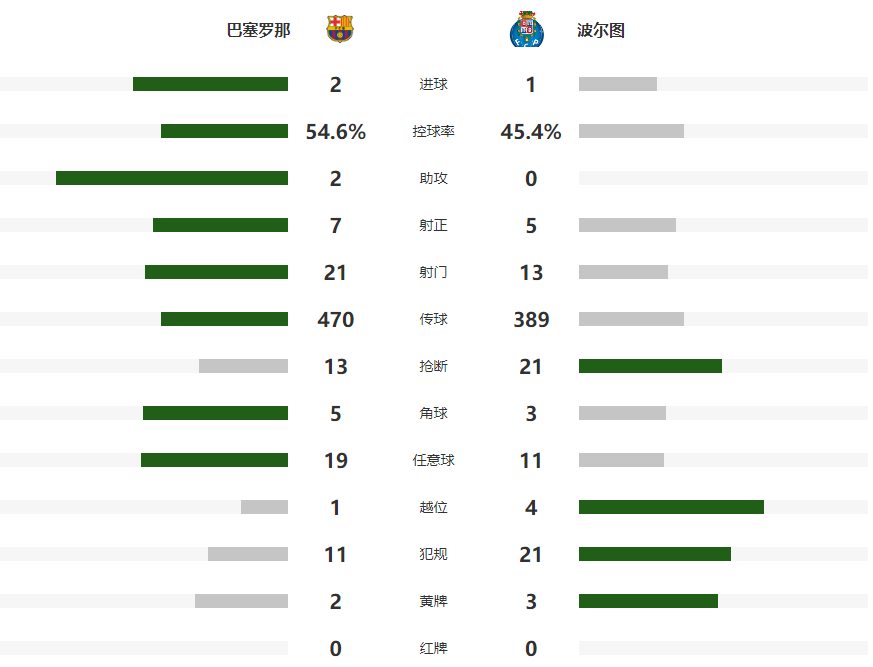Click Porto's 389 passes value
Image resolution: width=873 pixels, height=667 pixels.
click(x=531, y=319)
